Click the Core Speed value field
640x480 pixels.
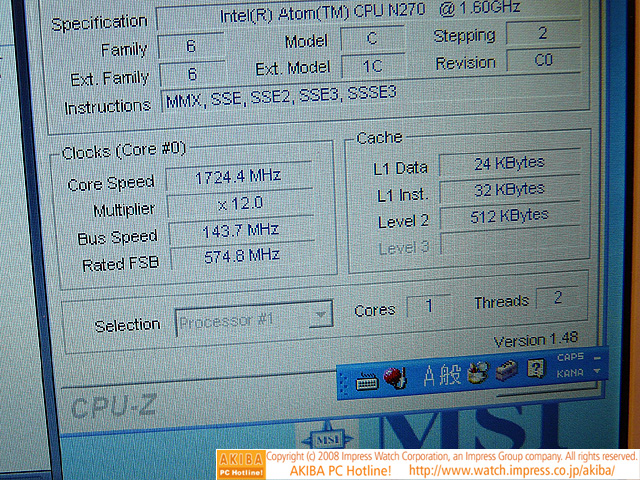pyautogui.click(x=238, y=177)
